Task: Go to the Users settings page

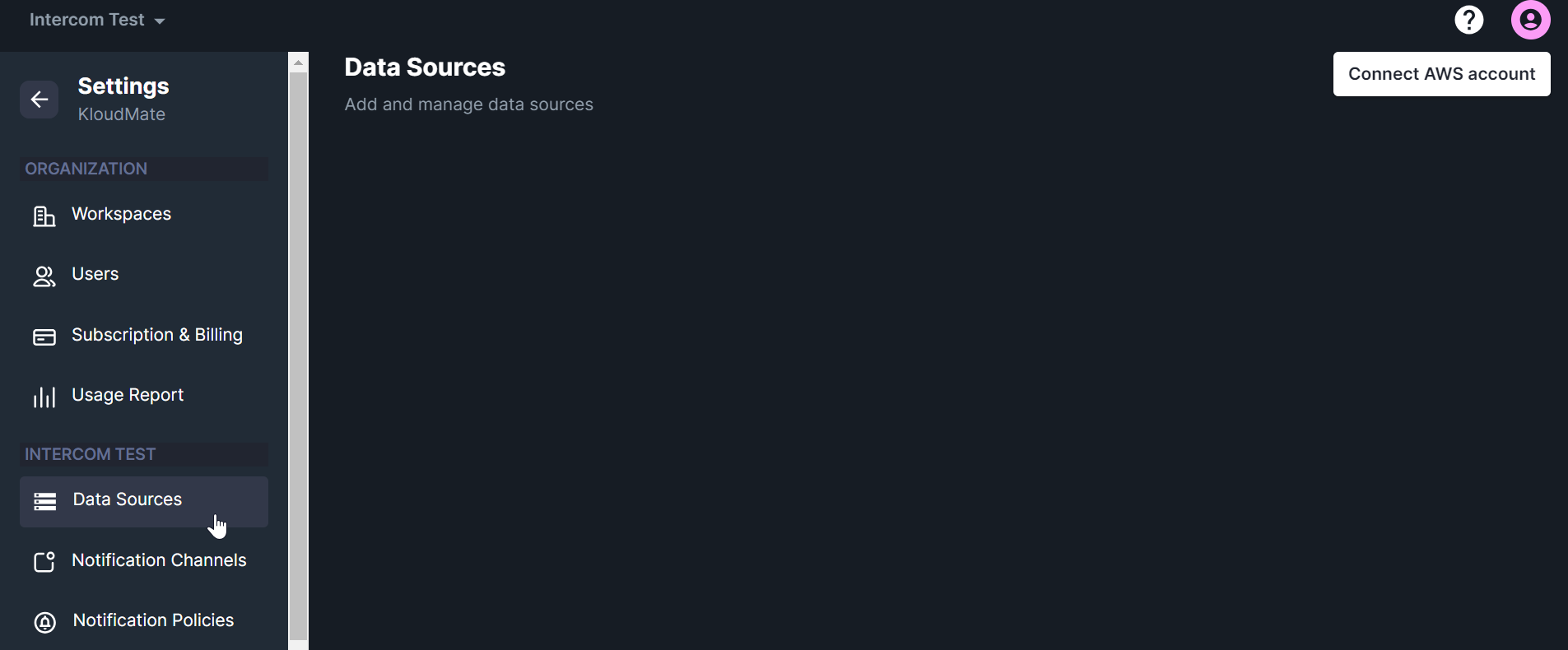Action: coord(95,274)
